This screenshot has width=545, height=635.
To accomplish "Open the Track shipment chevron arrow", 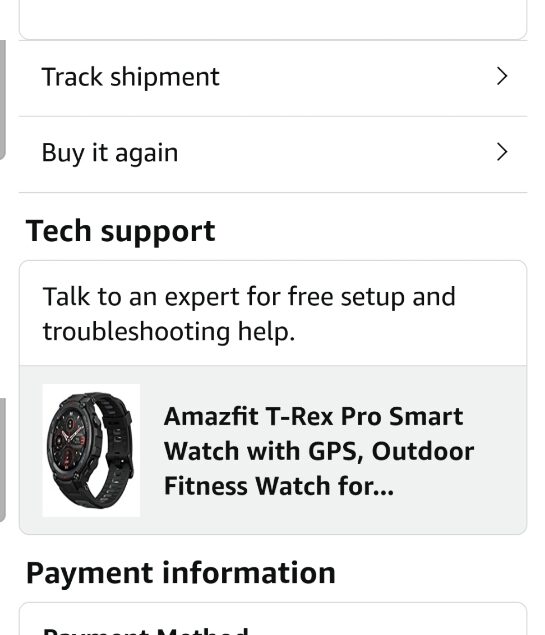I will tap(502, 77).
